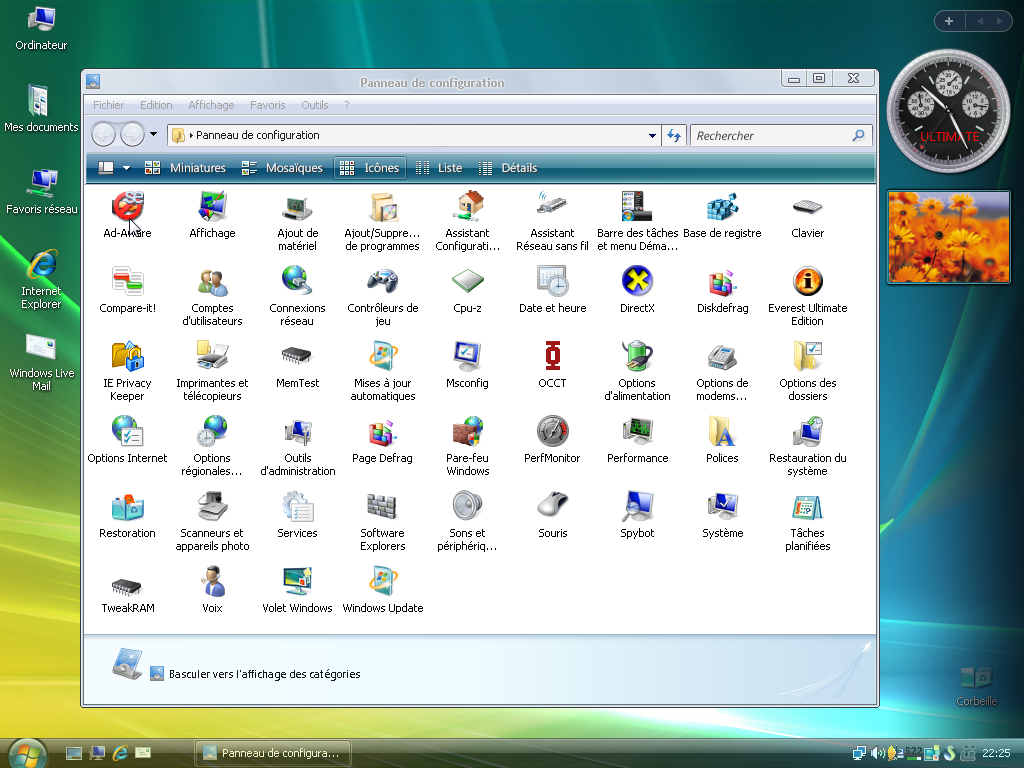1024x768 pixels.
Task: Open the Favoris menu
Action: click(268, 105)
